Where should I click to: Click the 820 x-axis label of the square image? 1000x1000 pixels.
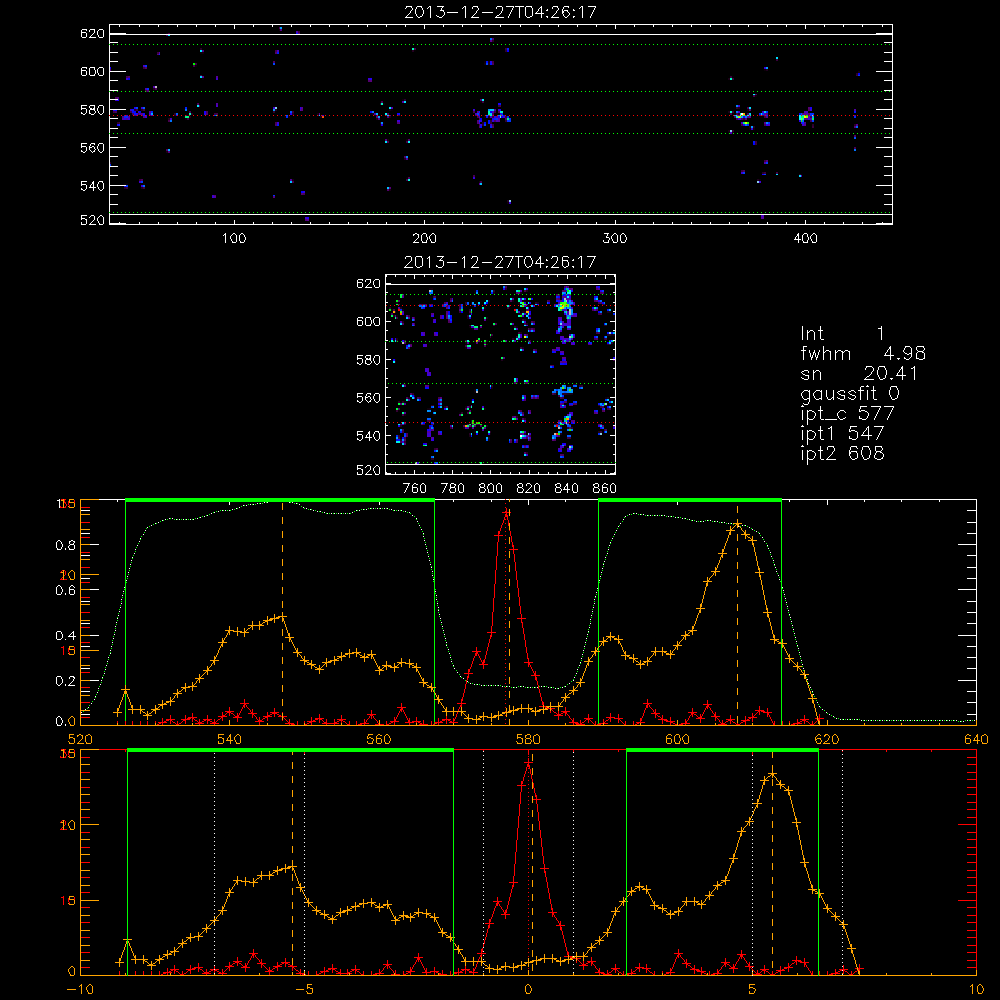pos(528,489)
